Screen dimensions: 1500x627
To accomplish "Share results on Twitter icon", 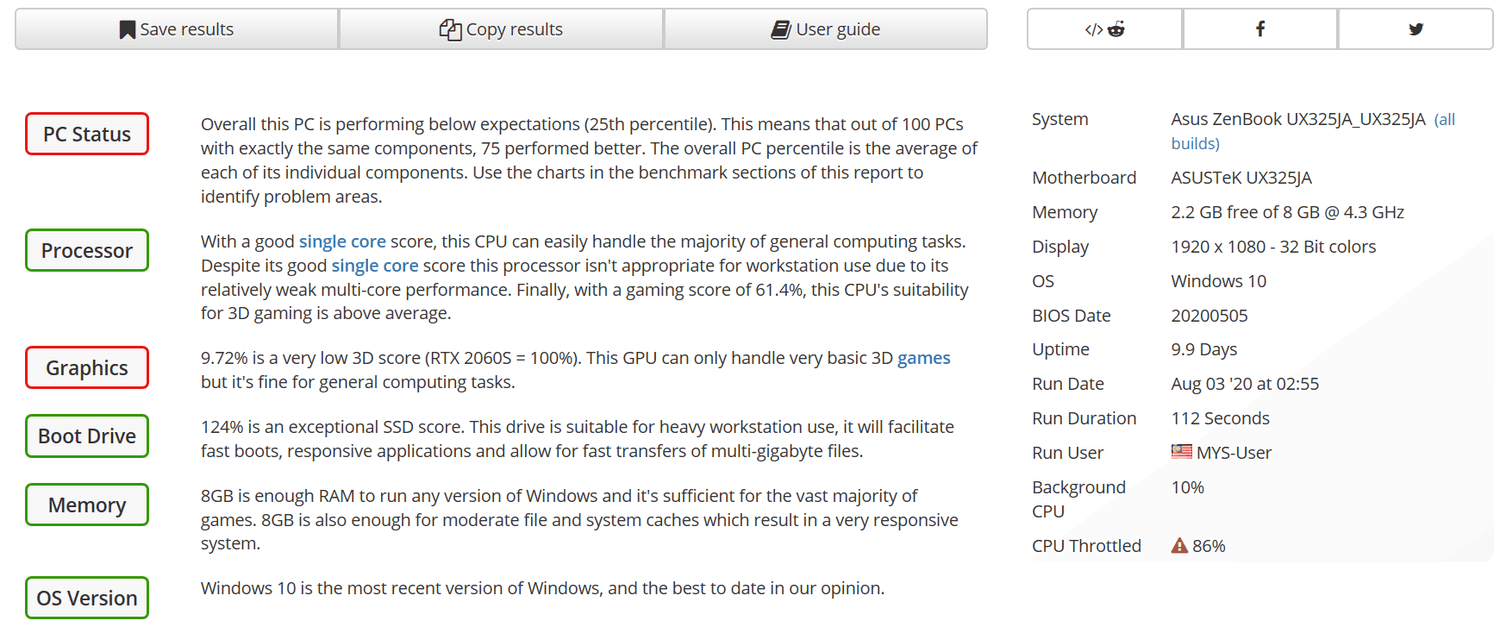I will pos(1416,30).
